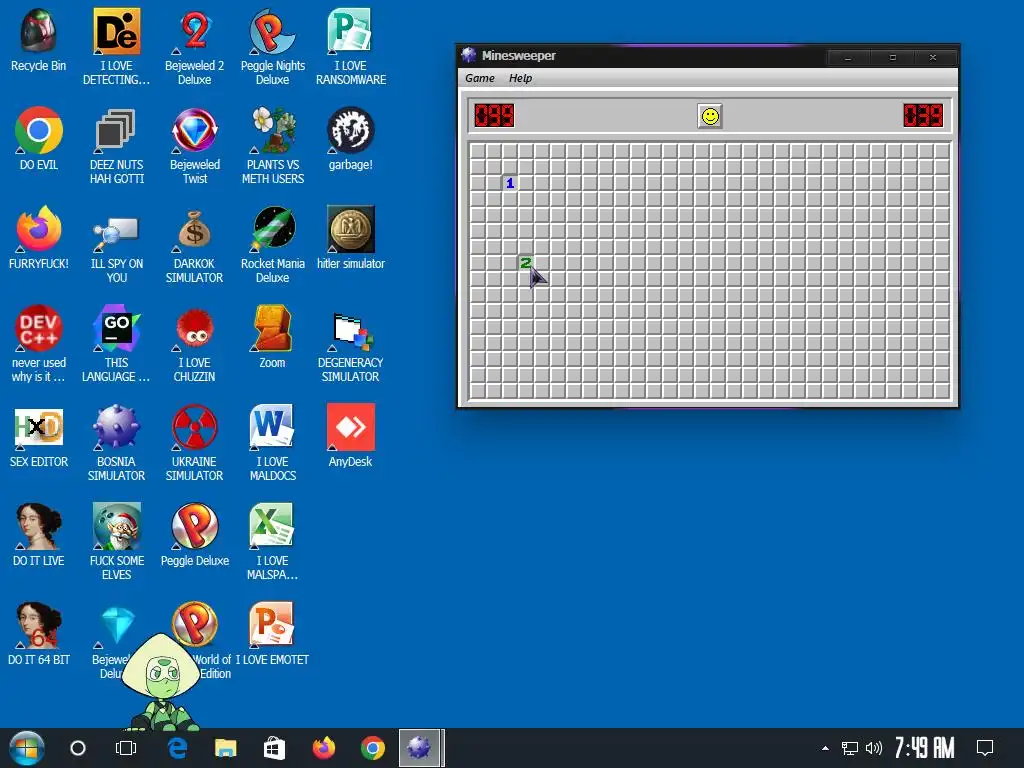Select the I LOVE EMOTET PowerPoint icon
The image size is (1024, 768).
coord(272,635)
